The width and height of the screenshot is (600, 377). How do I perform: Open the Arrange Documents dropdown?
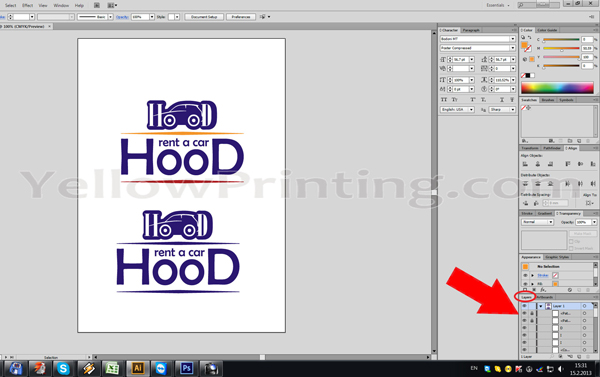coord(112,5)
